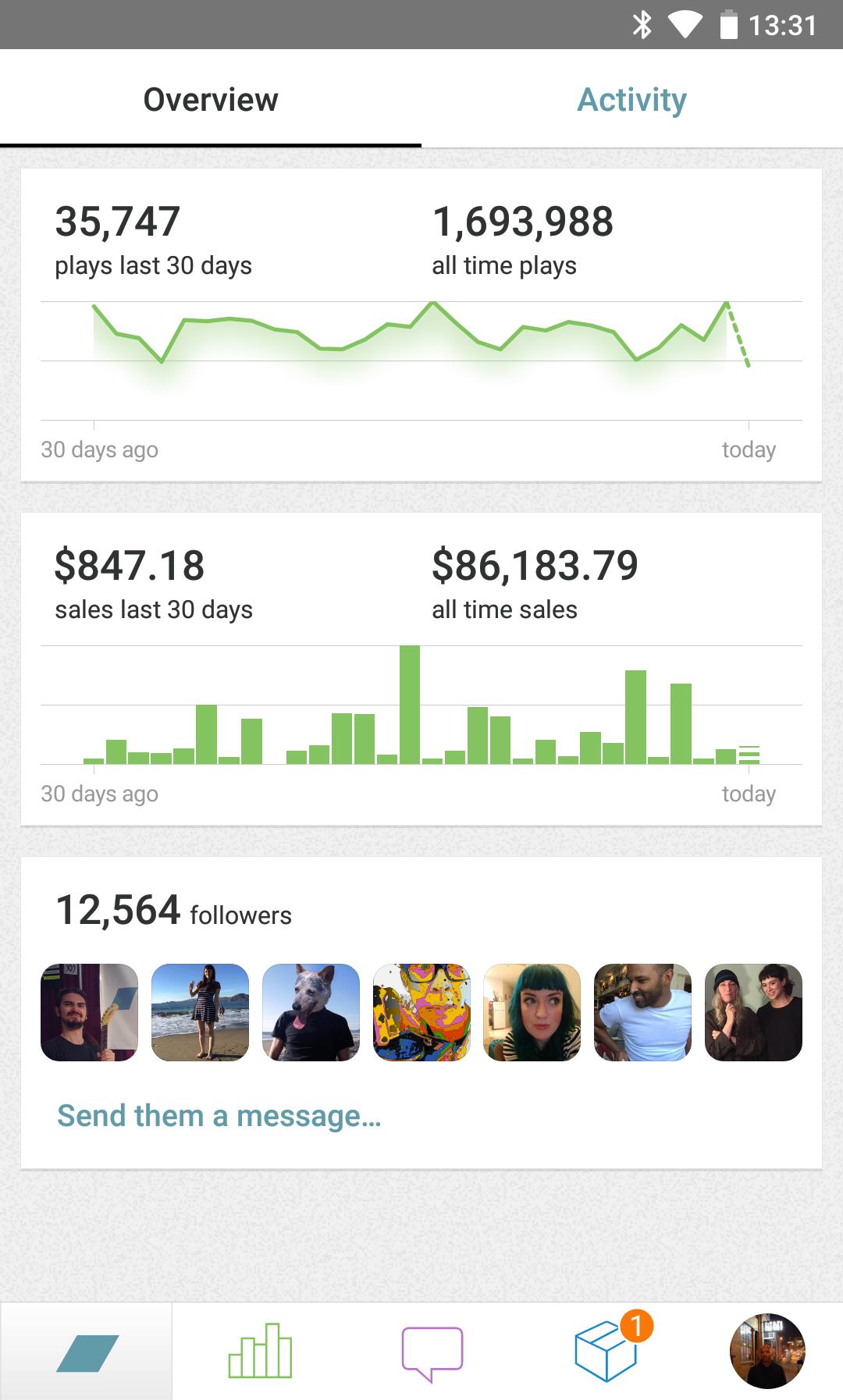This screenshot has width=843, height=1400.
Task: Switch to the Activity tab
Action: point(631,100)
